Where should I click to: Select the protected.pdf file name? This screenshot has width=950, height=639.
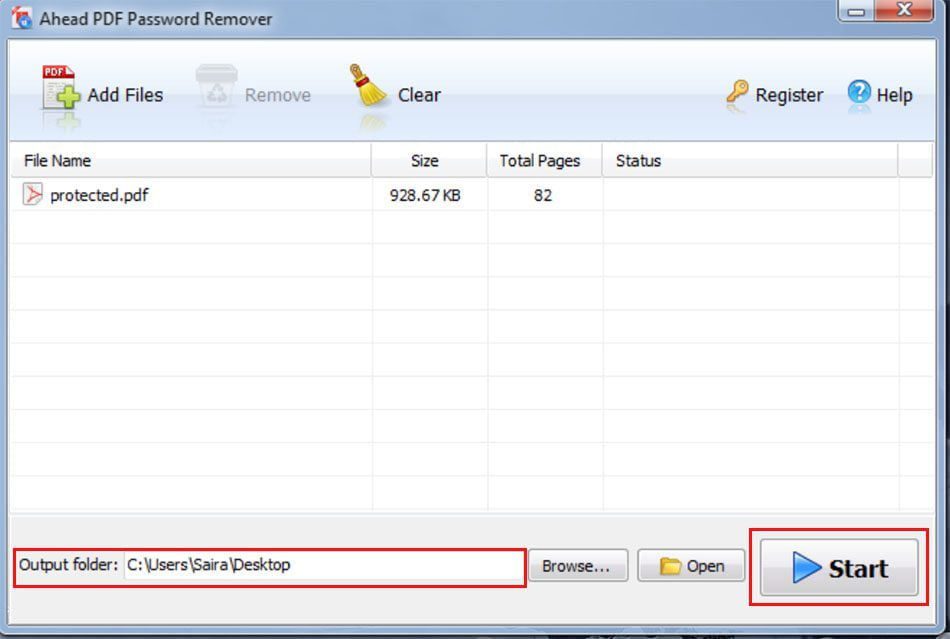99,195
